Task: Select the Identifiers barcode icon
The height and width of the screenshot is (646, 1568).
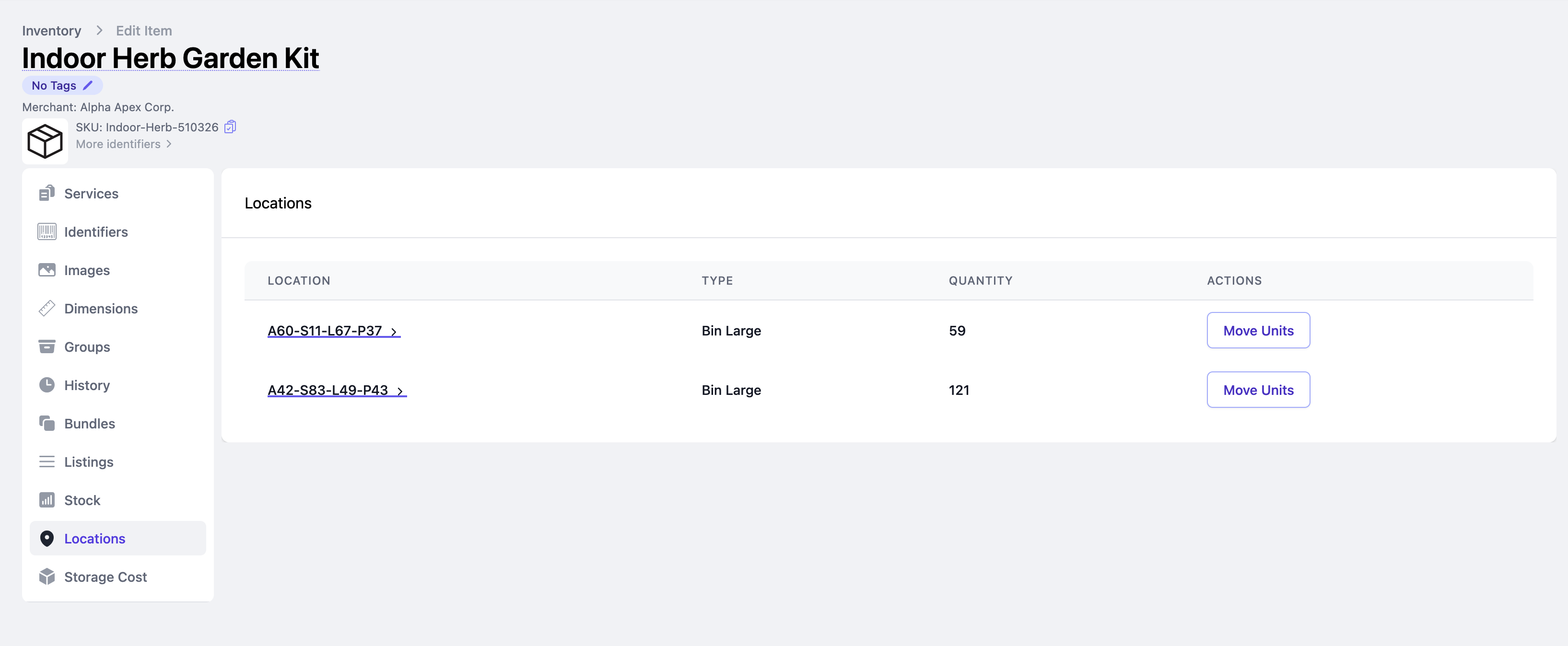Action: pyautogui.click(x=47, y=232)
